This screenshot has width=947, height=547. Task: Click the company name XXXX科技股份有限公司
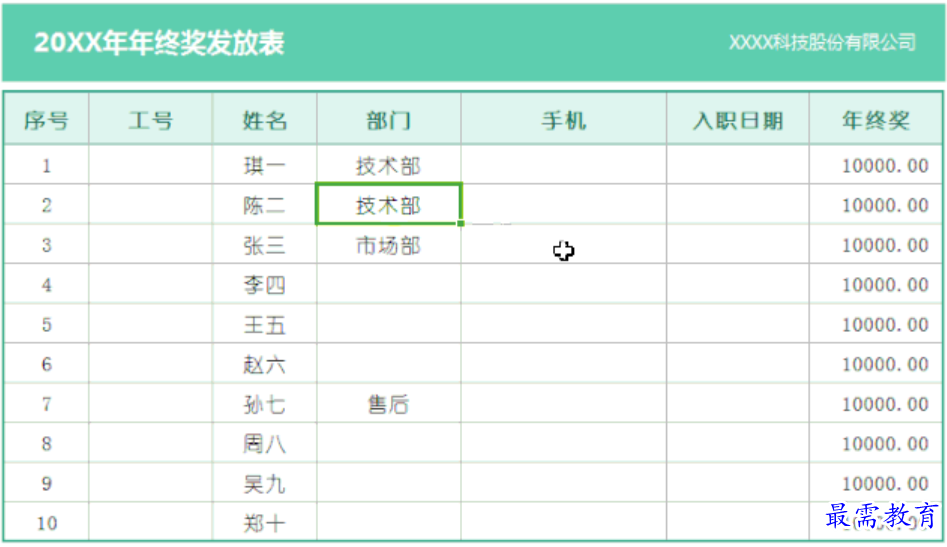822,42
